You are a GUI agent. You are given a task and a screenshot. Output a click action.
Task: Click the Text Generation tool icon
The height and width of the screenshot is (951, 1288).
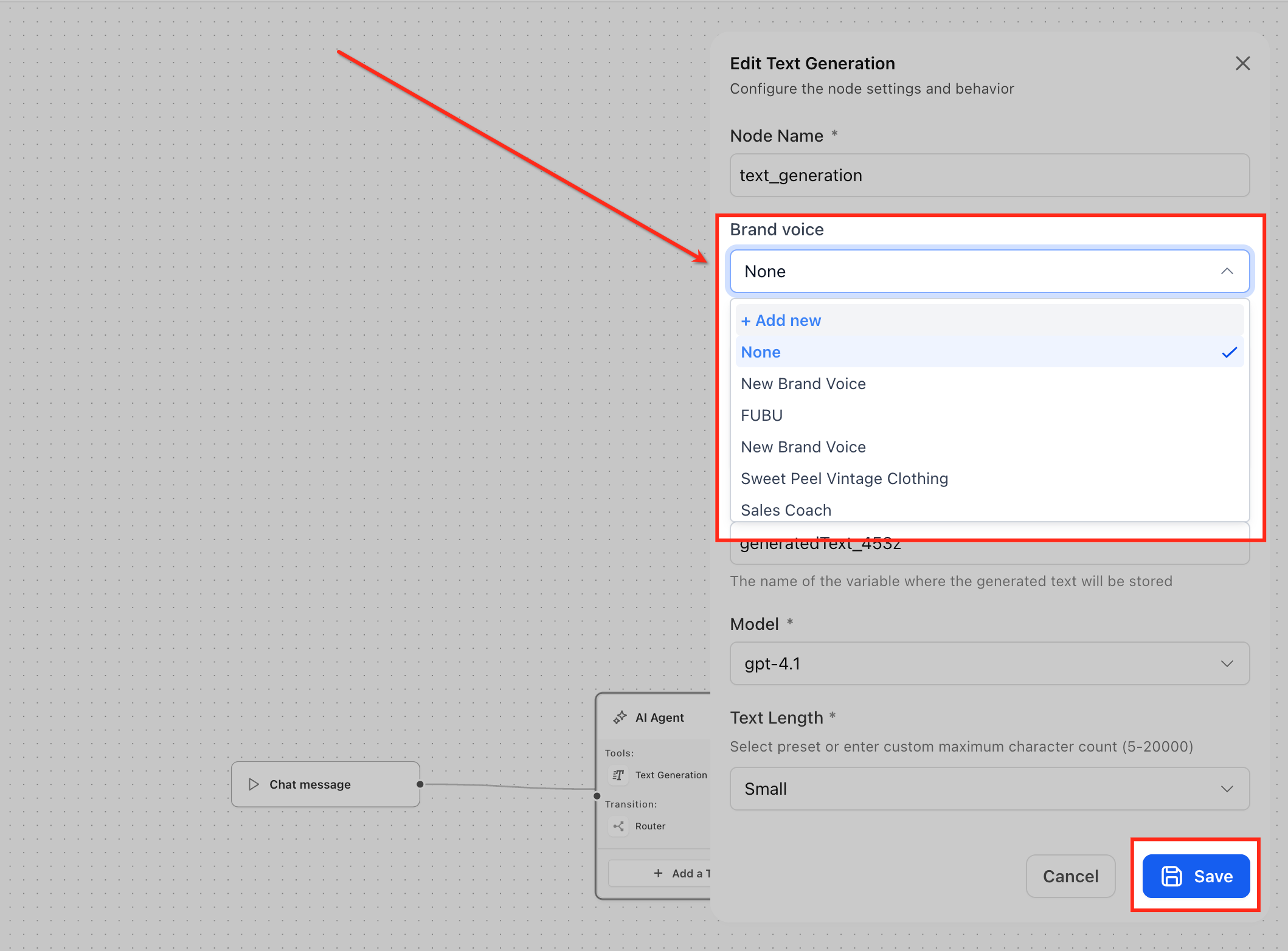pyautogui.click(x=618, y=775)
